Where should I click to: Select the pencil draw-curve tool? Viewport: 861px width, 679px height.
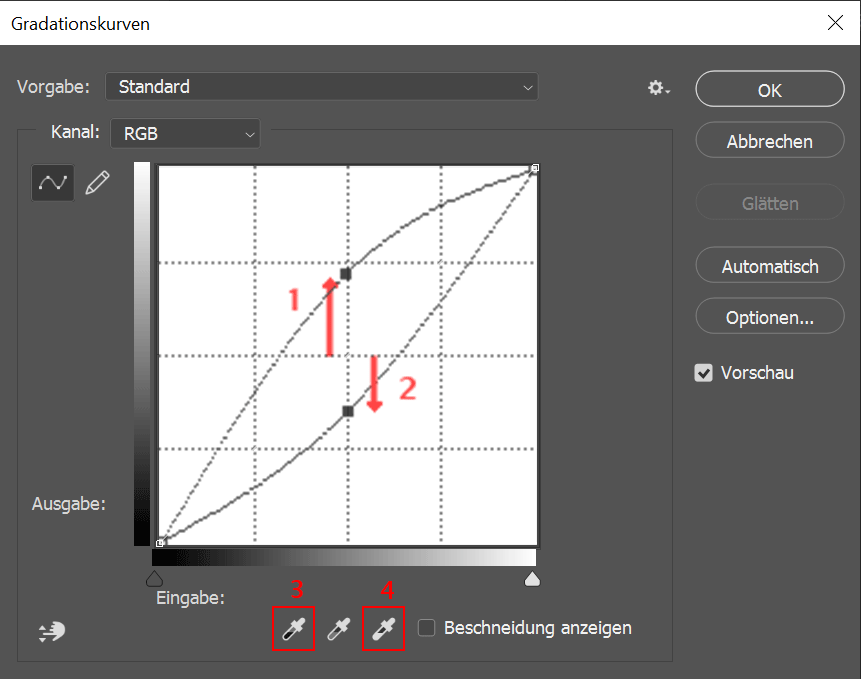click(x=97, y=183)
